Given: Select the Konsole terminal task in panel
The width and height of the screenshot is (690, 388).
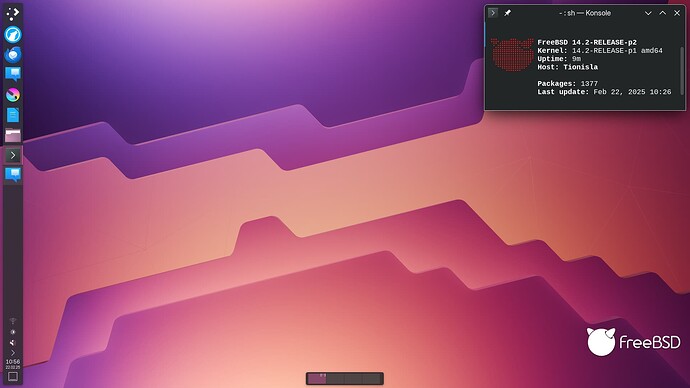Looking at the screenshot, I should coord(13,155).
